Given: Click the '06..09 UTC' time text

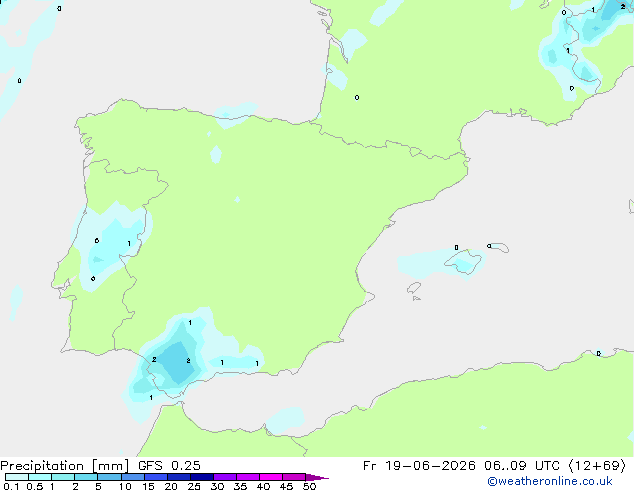Looking at the screenshot, I should [x=522, y=466].
